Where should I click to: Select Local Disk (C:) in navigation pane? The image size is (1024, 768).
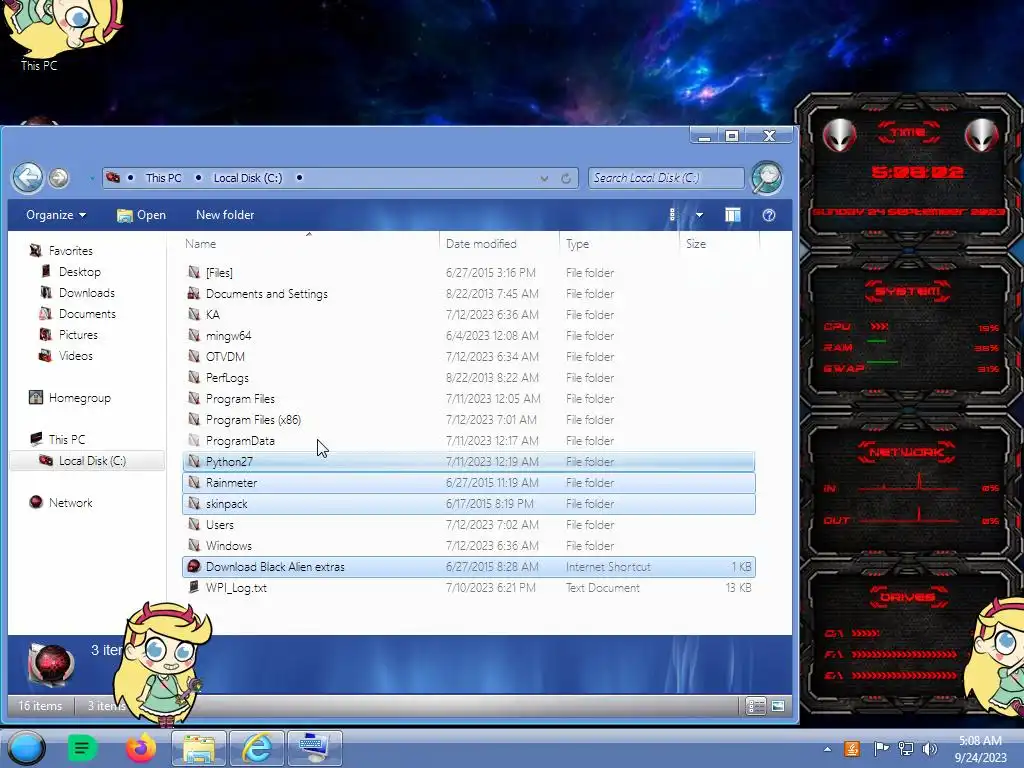[x=91, y=460]
